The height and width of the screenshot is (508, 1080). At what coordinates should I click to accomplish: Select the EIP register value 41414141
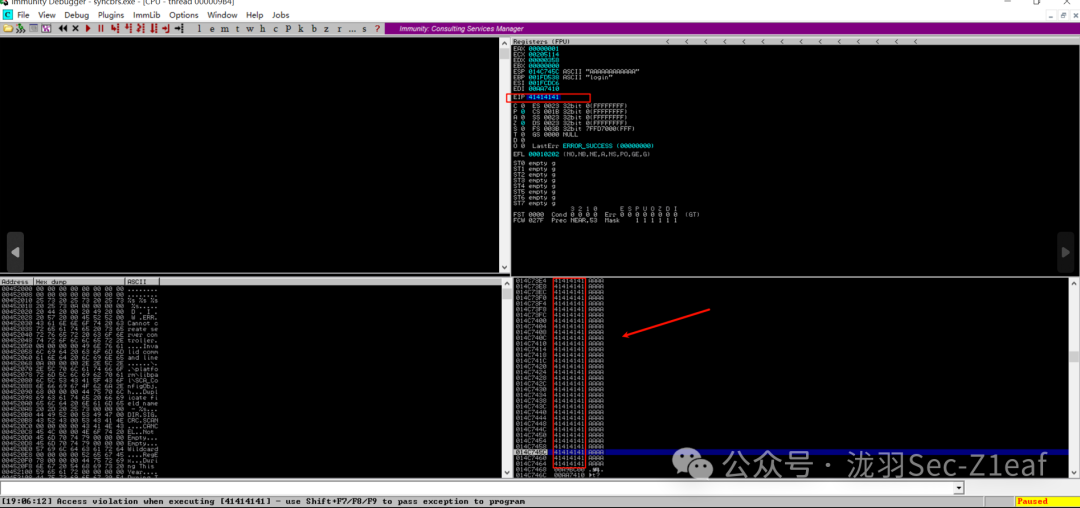(x=544, y=97)
